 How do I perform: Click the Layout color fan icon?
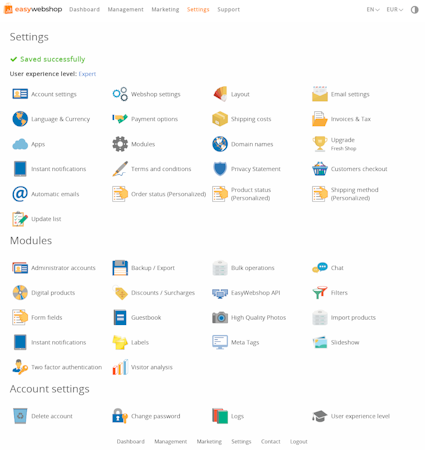(220, 94)
